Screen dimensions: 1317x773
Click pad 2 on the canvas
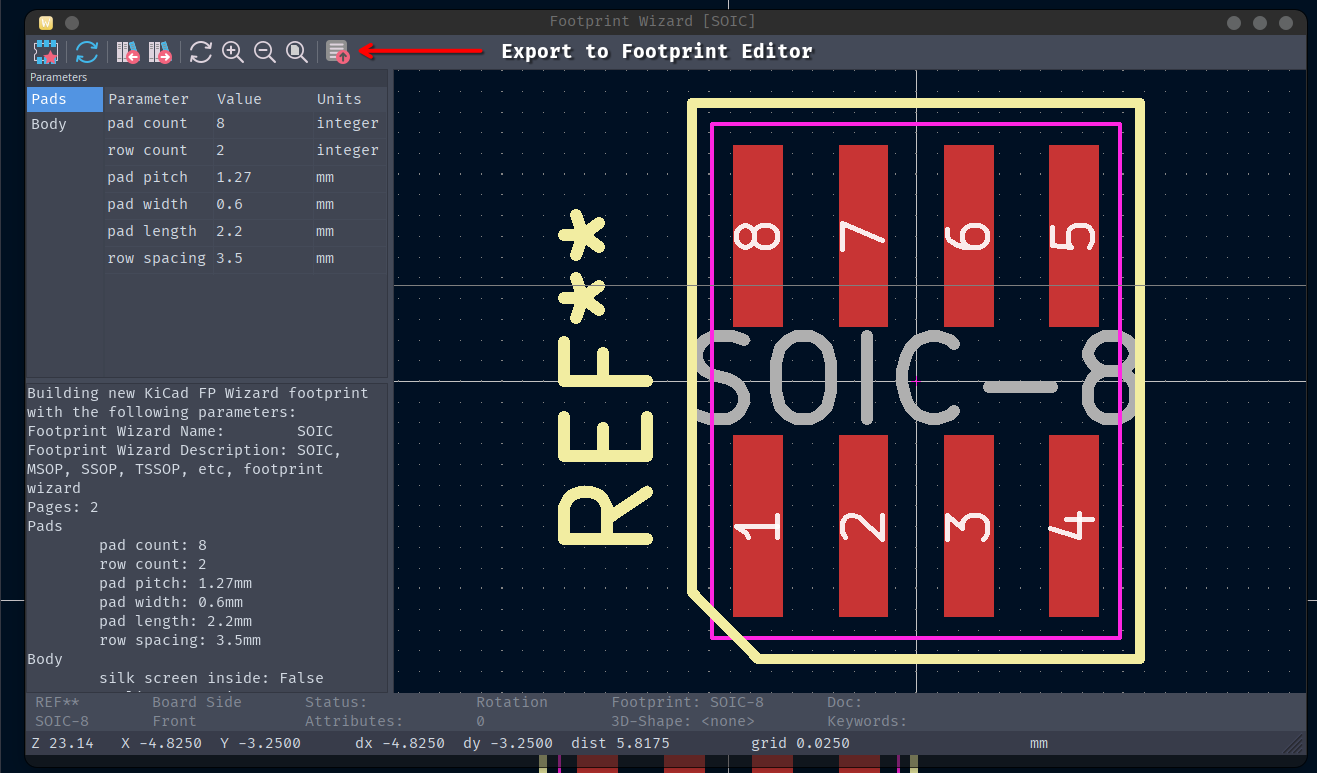coord(863,526)
